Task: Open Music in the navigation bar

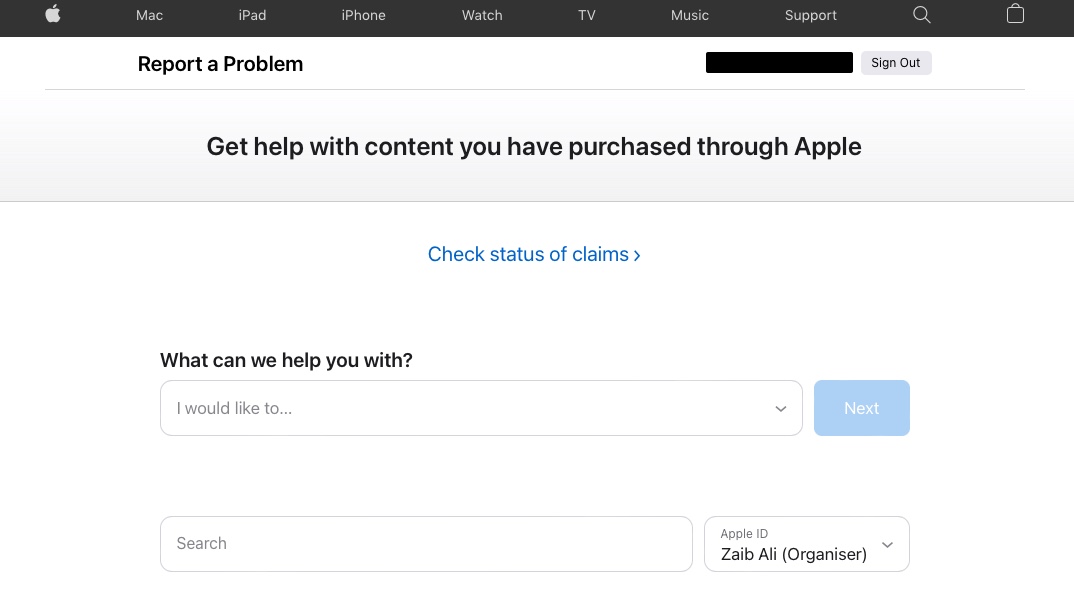Action: tap(690, 15)
